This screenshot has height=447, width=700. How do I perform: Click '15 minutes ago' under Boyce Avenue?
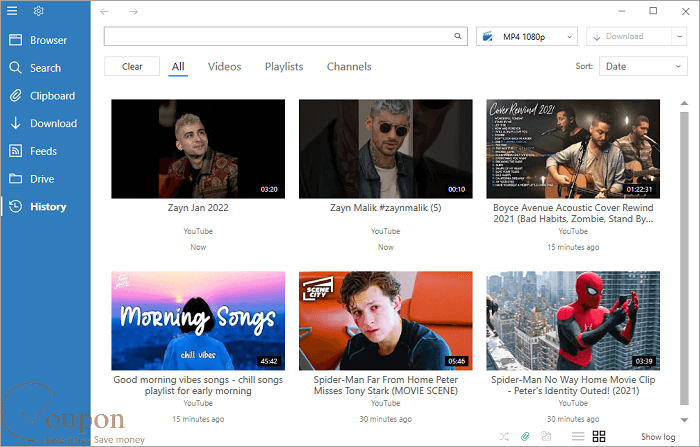tap(573, 247)
